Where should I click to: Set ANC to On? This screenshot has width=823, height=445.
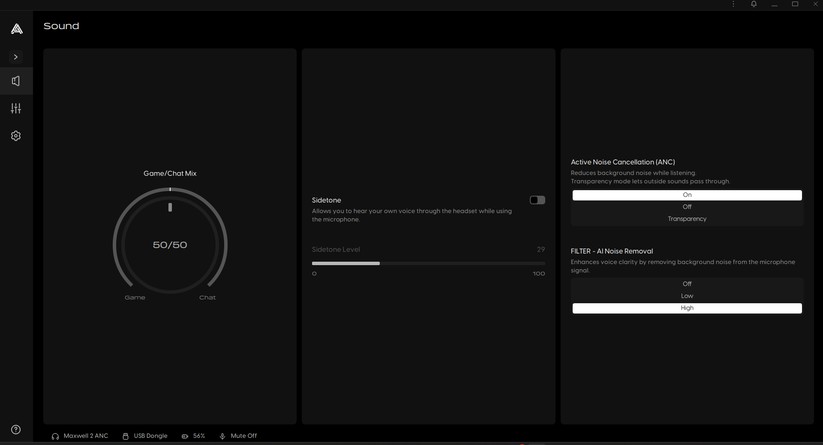(687, 195)
